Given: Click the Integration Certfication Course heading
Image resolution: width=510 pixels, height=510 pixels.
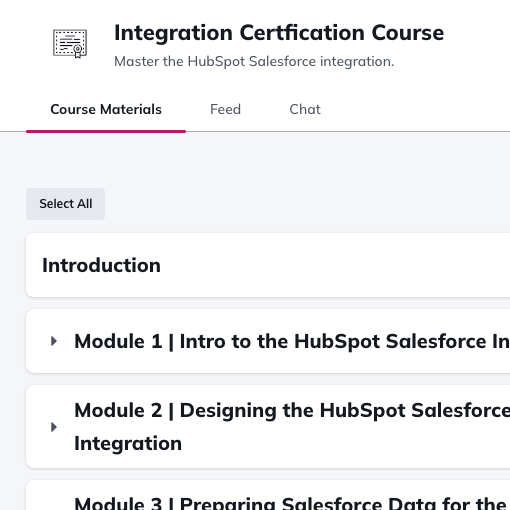Looking at the screenshot, I should click(x=279, y=33).
